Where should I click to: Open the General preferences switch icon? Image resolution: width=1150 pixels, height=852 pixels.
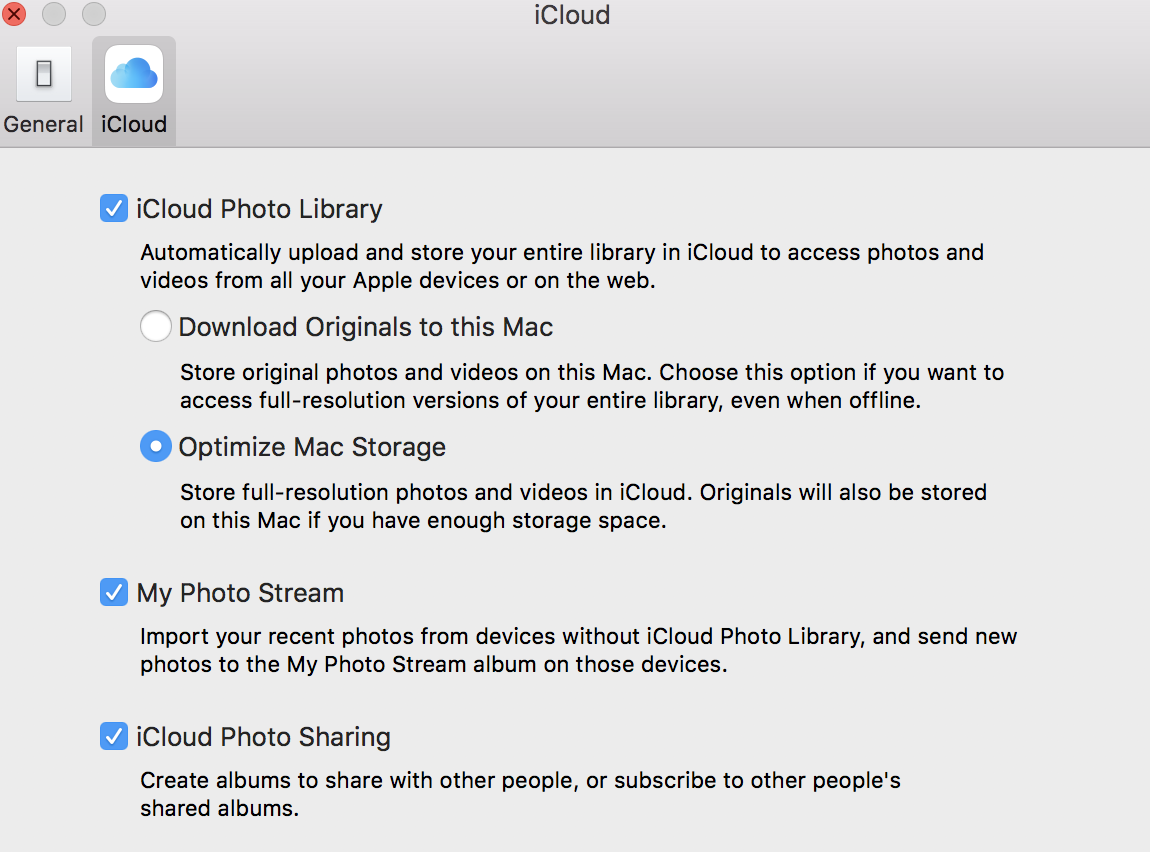point(44,74)
